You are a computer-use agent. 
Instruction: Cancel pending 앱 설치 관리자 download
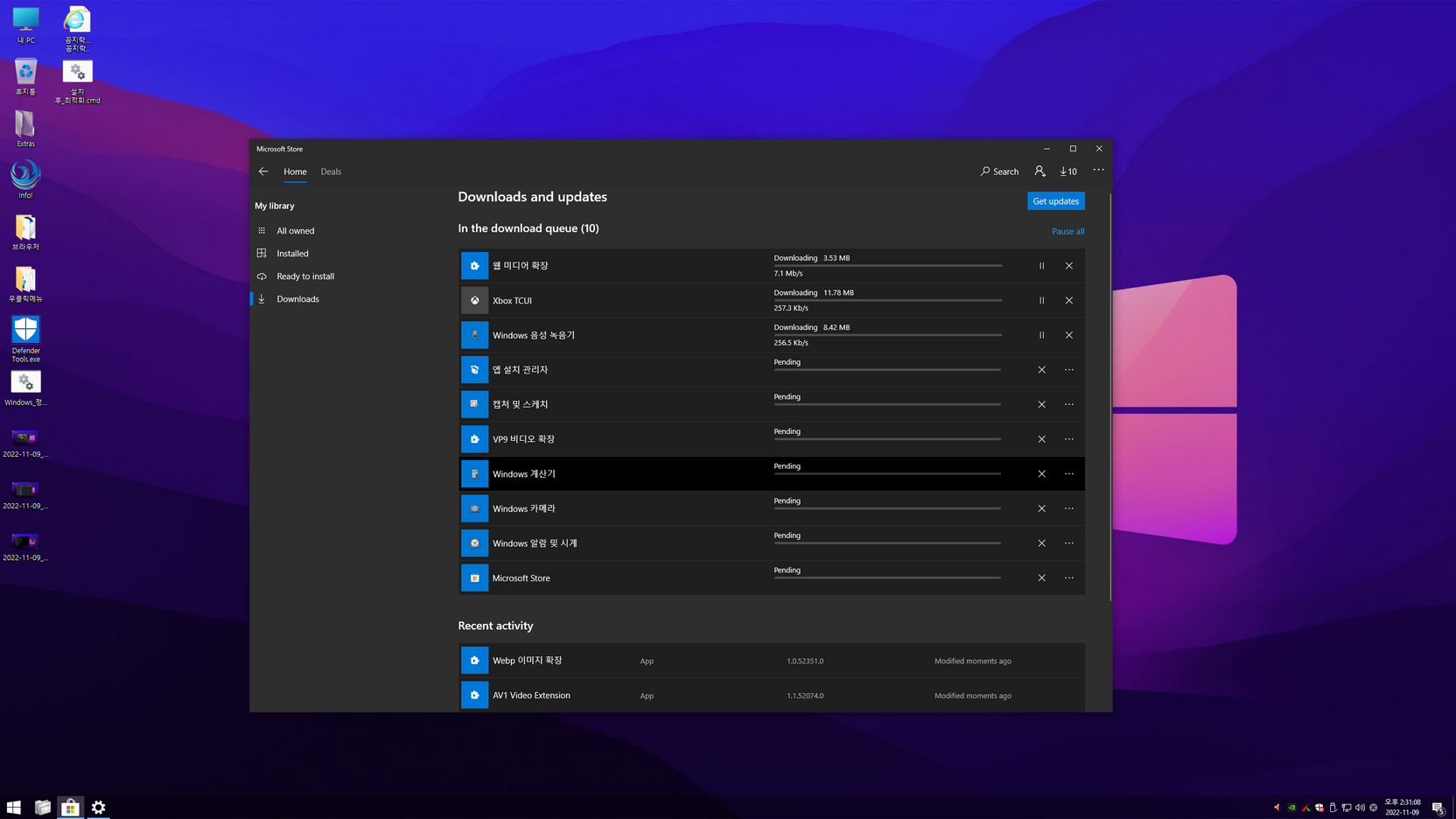(1041, 369)
